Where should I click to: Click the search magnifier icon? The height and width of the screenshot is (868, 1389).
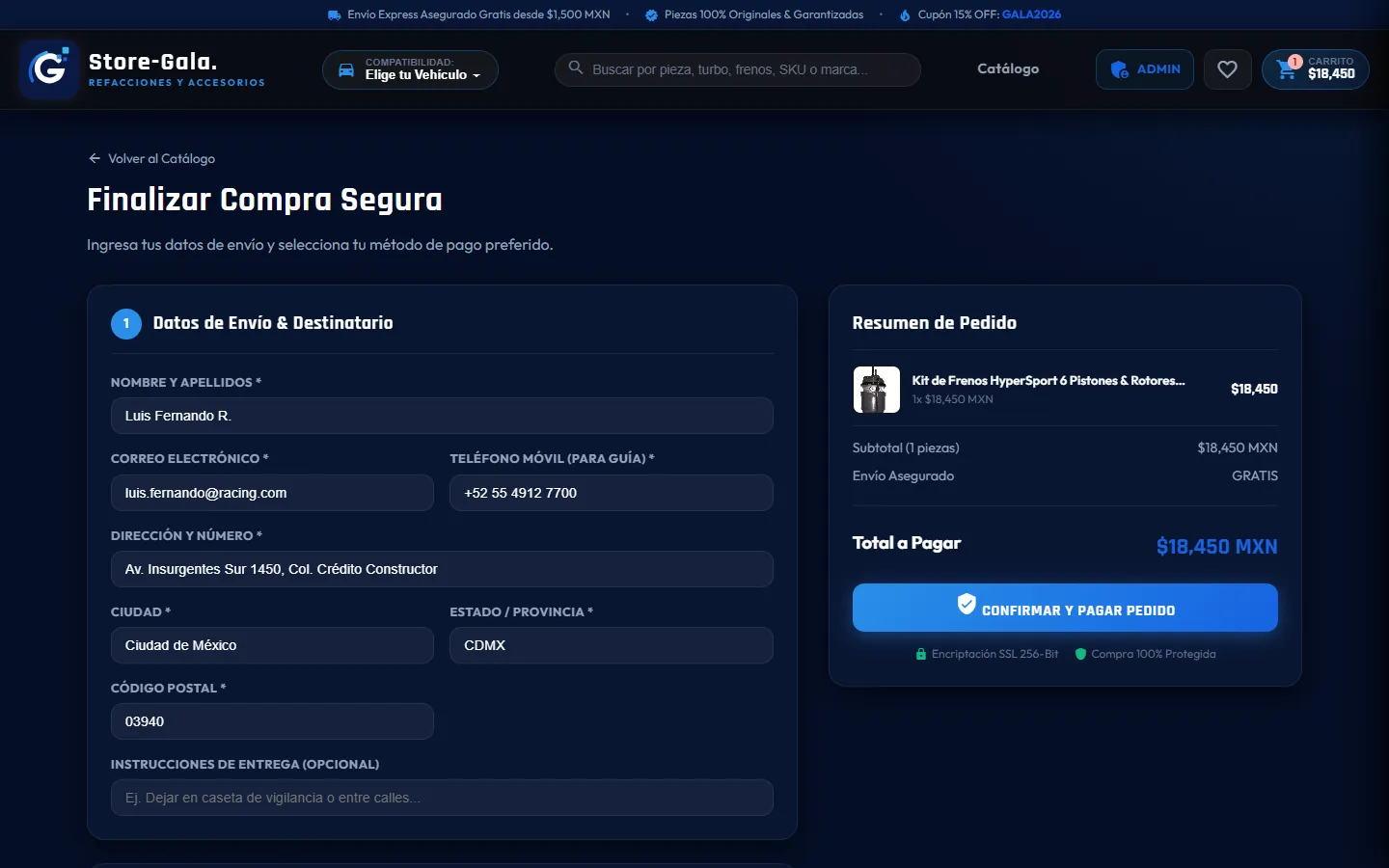pos(576,68)
